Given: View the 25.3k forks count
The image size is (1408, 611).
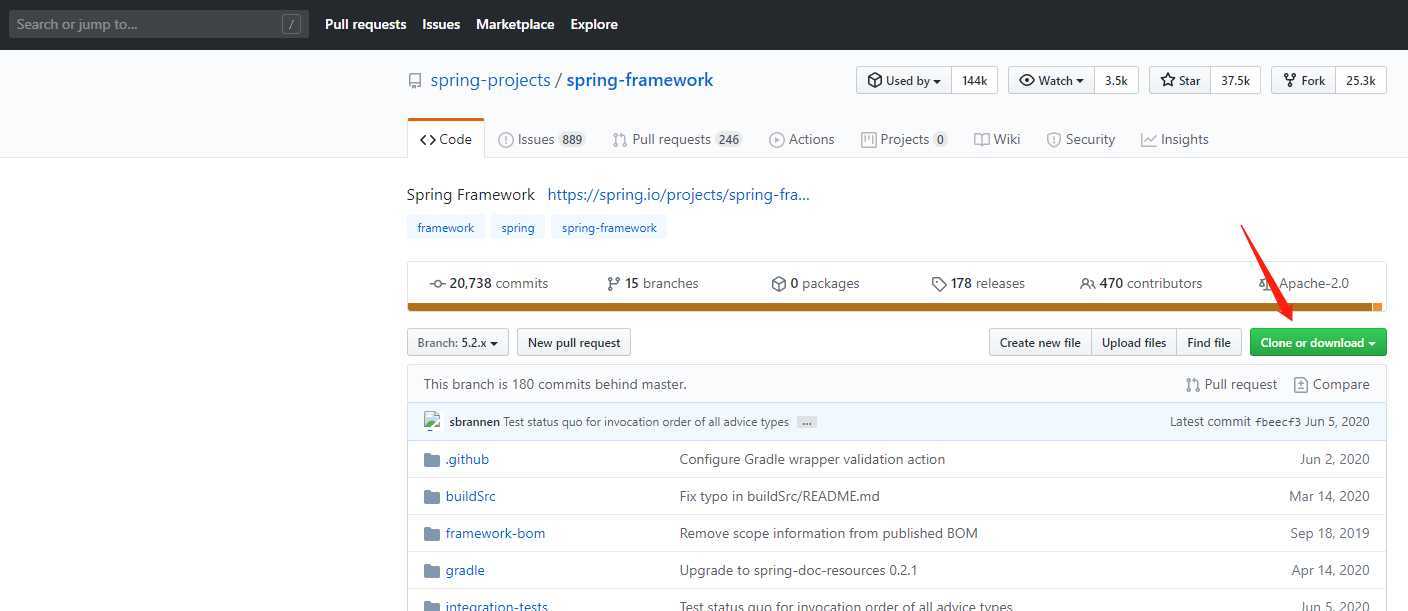Looking at the screenshot, I should tap(1361, 81).
